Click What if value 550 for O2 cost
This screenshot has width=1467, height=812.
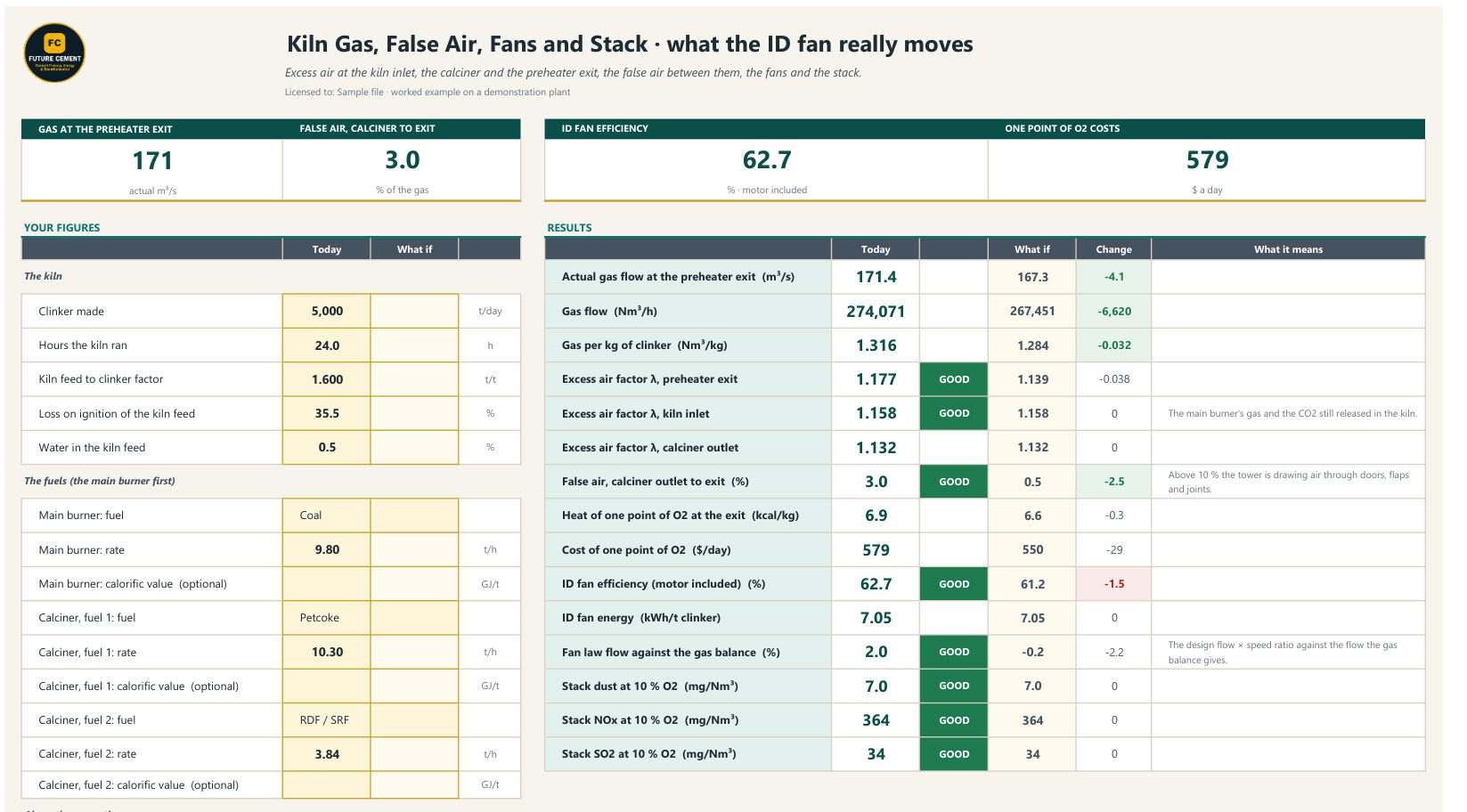click(1032, 550)
